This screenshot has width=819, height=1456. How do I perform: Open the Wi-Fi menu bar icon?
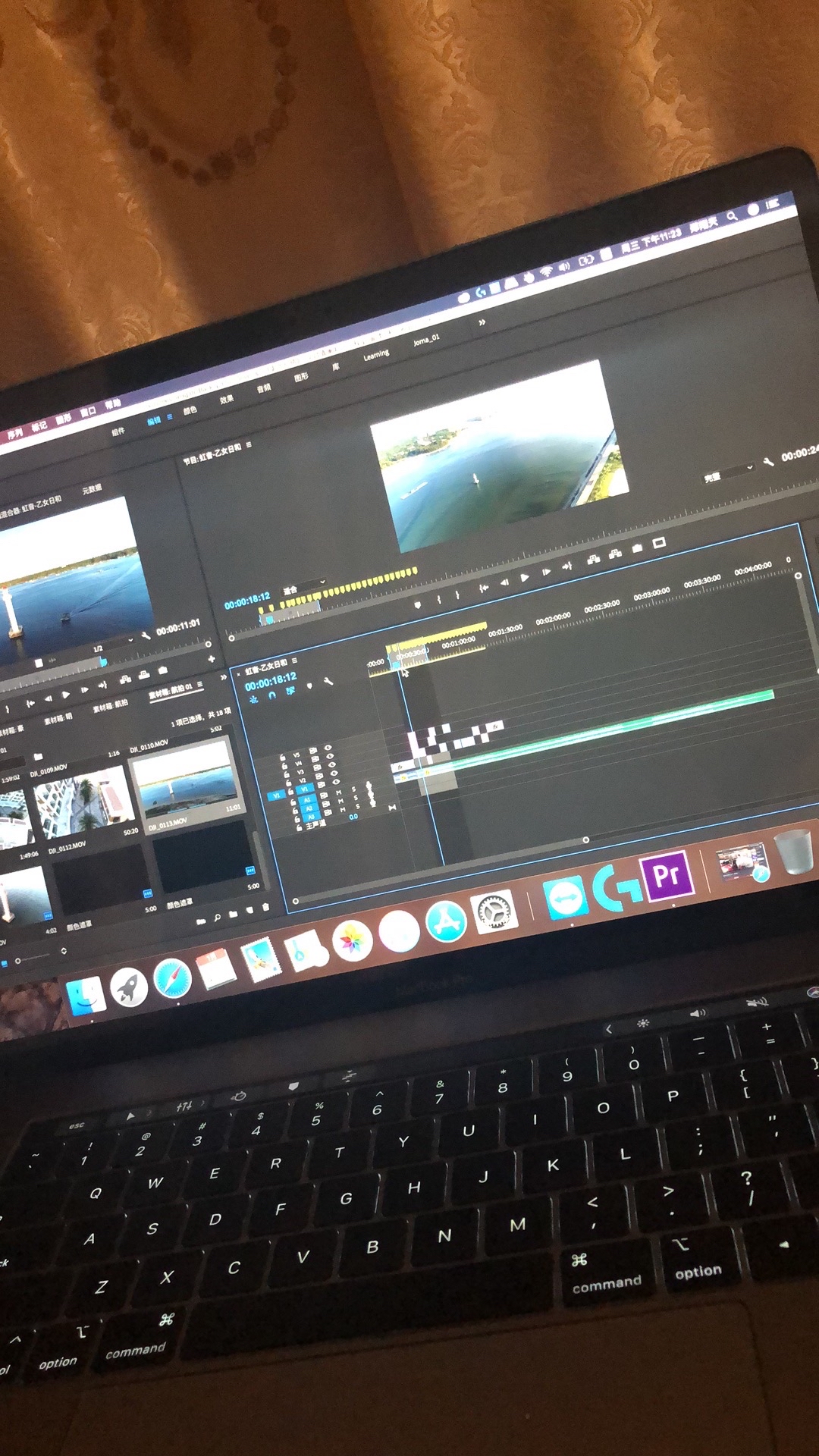tap(546, 271)
